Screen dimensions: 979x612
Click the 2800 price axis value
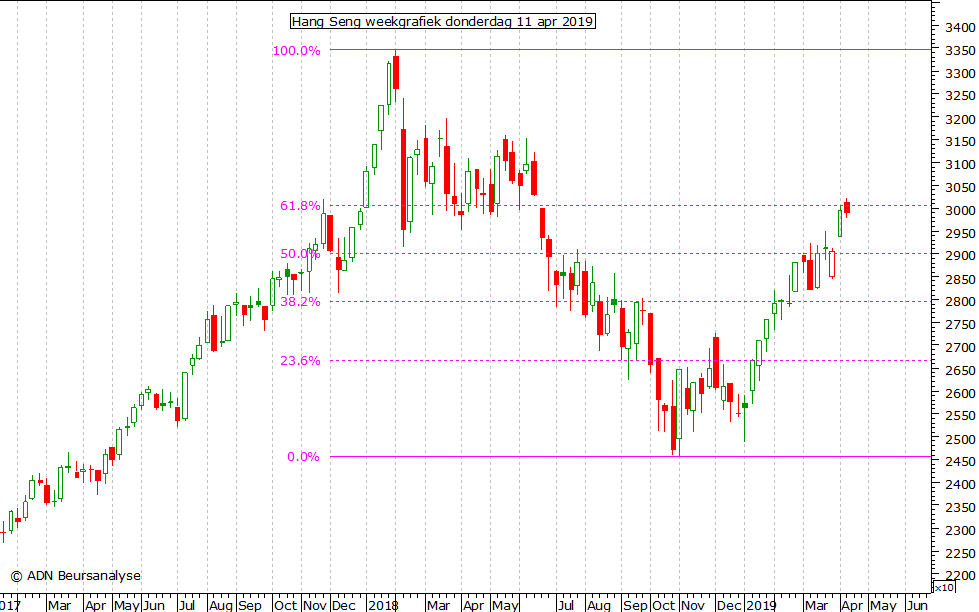click(x=960, y=302)
